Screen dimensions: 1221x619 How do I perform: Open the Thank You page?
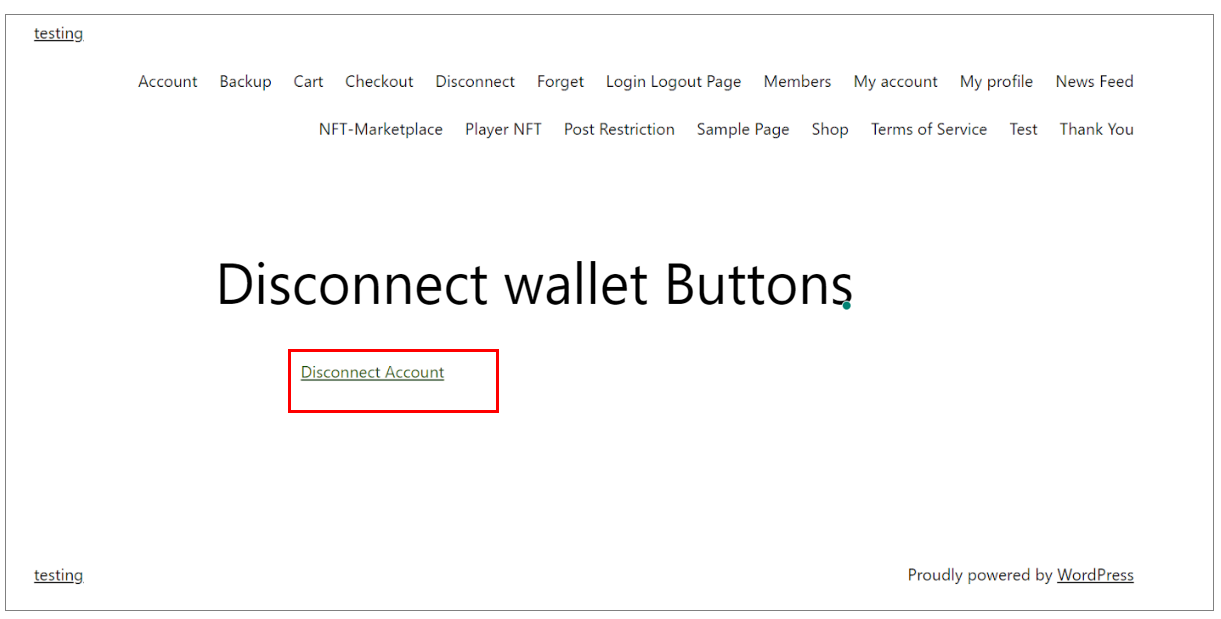click(x=1096, y=129)
